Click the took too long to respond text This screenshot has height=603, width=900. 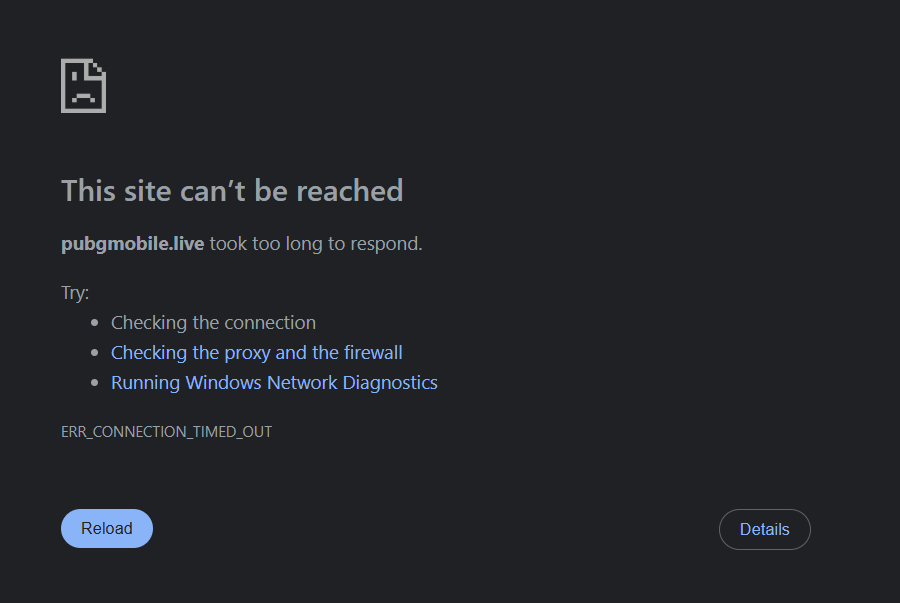[x=316, y=243]
